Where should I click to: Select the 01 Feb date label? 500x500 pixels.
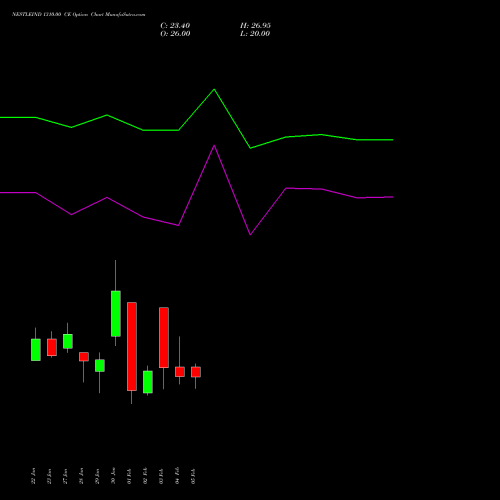click(x=129, y=476)
